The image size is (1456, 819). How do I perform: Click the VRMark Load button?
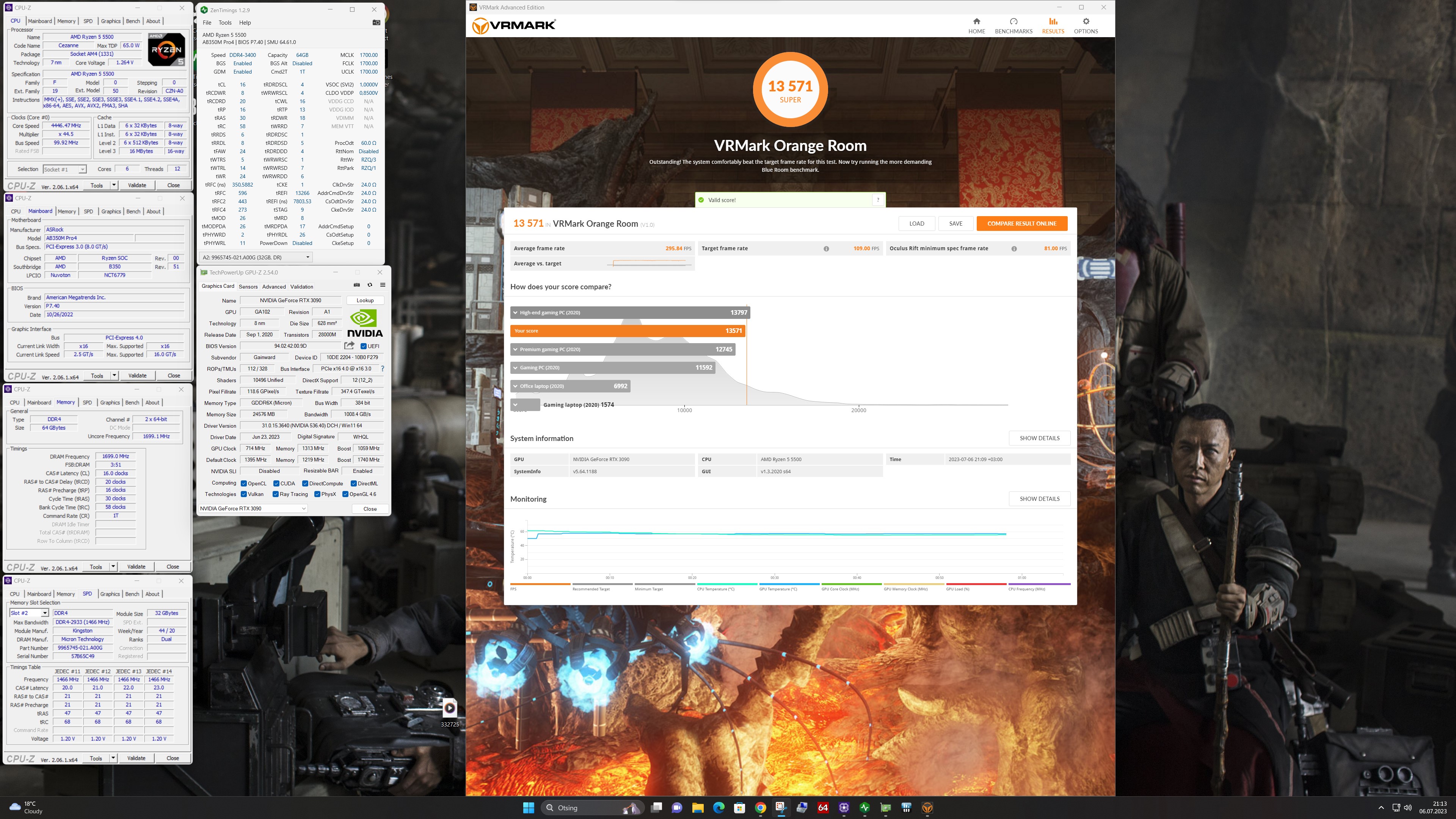[916, 223]
